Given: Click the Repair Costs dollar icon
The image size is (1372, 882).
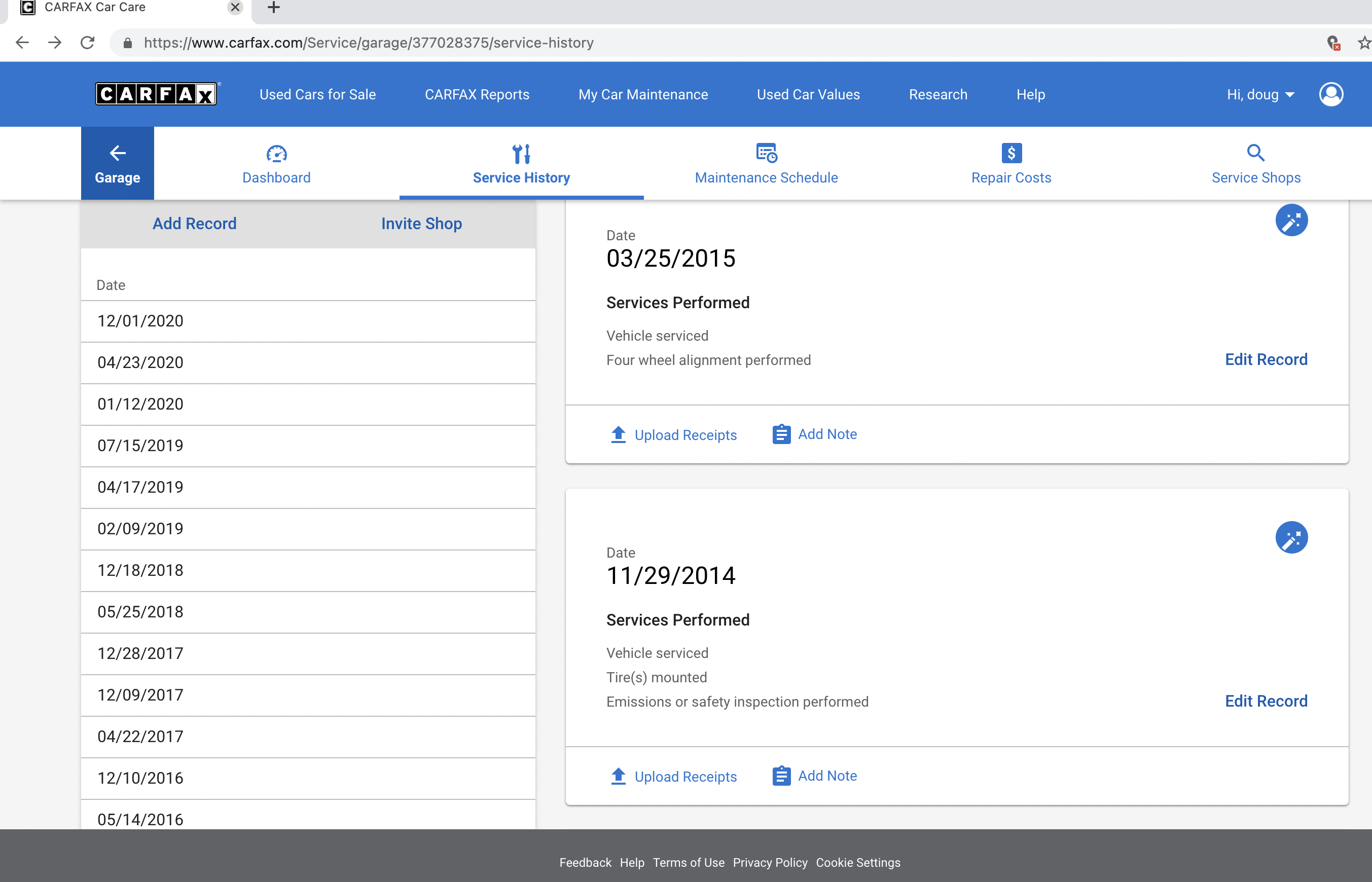Looking at the screenshot, I should [1011, 153].
